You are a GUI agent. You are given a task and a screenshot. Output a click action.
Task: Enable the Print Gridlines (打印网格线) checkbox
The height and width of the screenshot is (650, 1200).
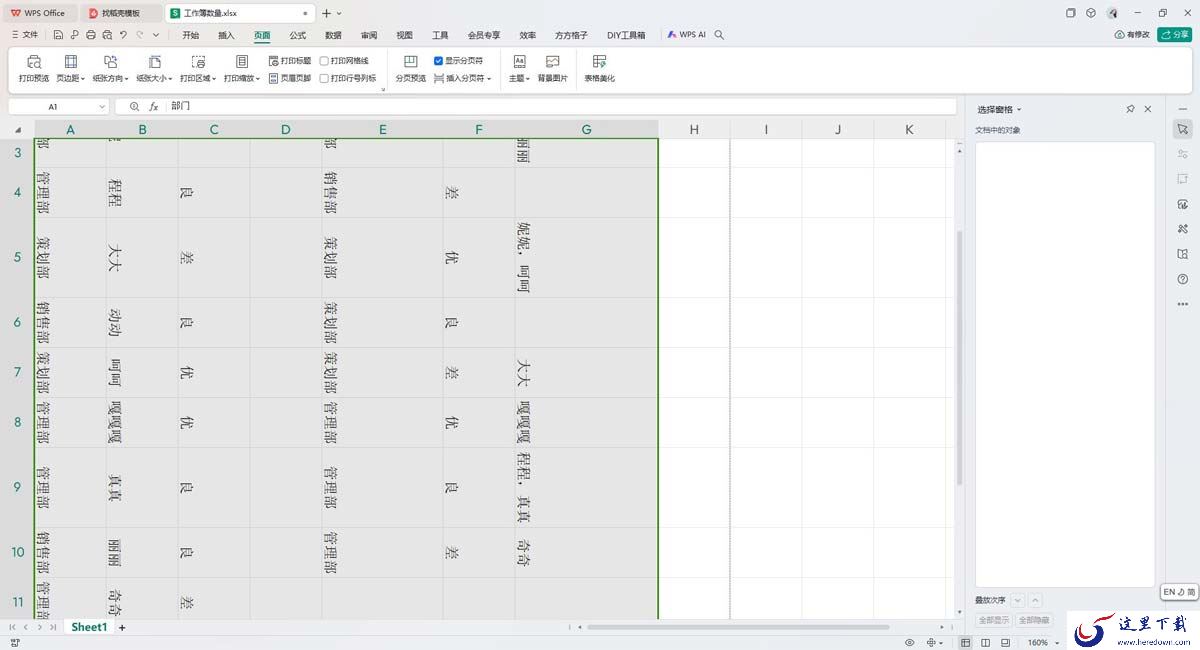(324, 61)
